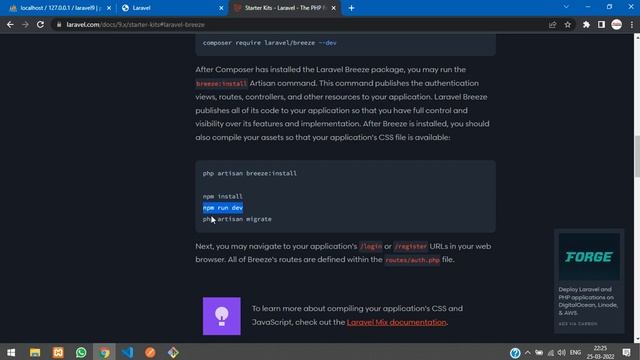Viewport: 640px width, 360px height.
Task: Close the Starter Kits tab
Action: [333, 8]
